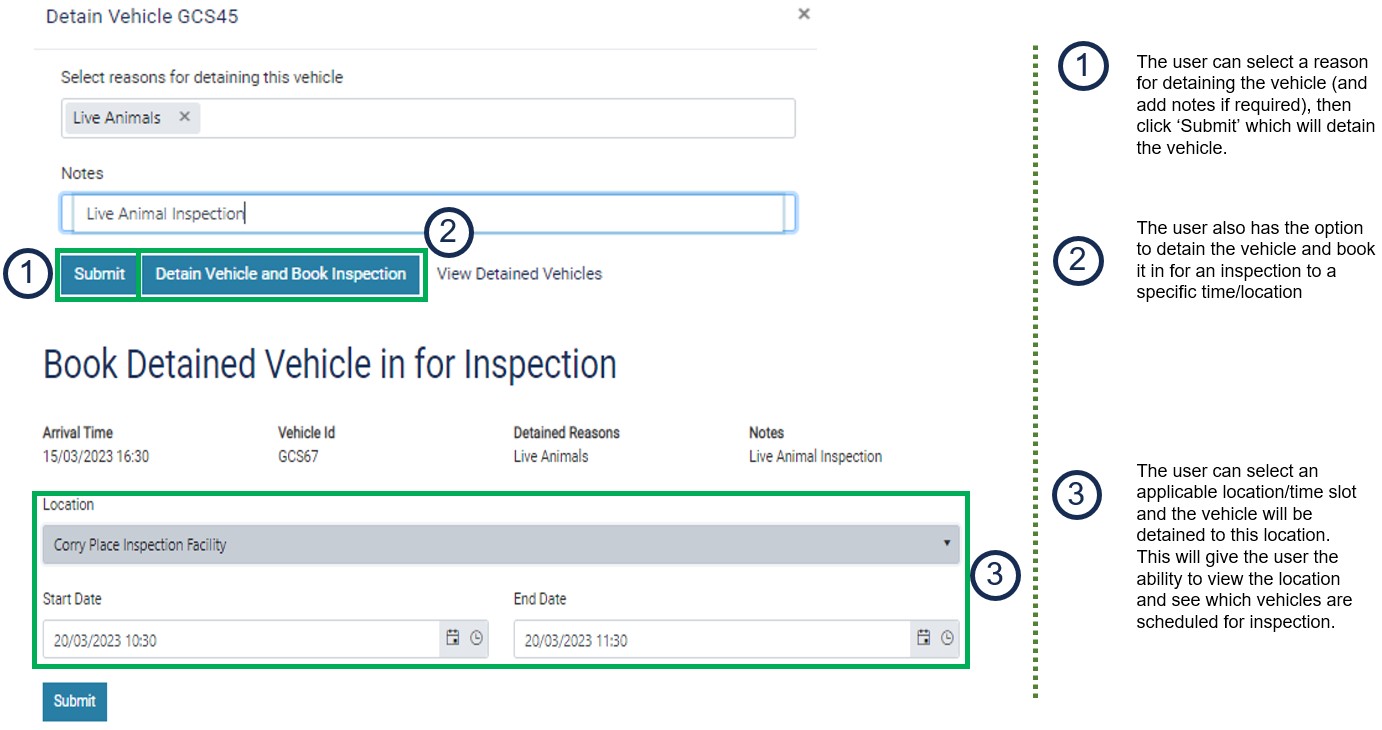Click Detain Vehicle and Book Inspection
The image size is (1382, 730).
point(280,274)
